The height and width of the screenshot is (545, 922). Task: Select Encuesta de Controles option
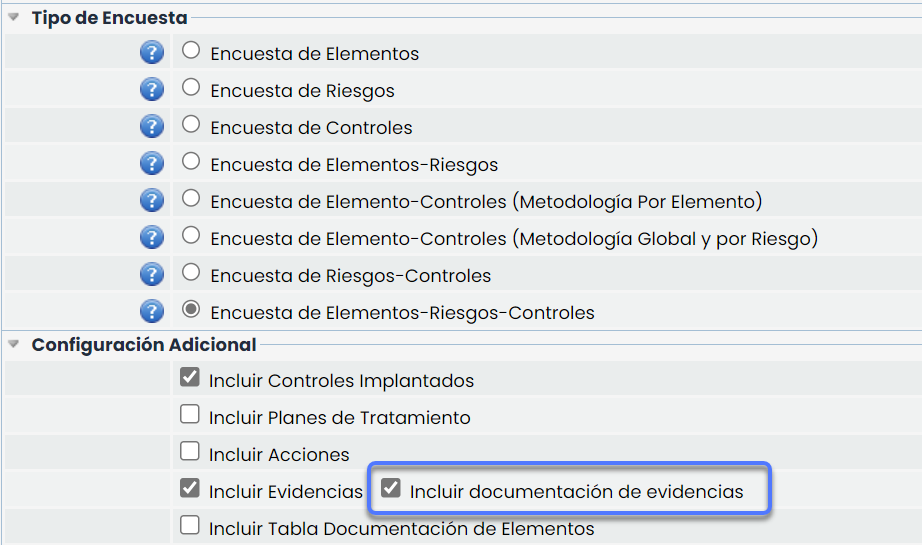[191, 125]
